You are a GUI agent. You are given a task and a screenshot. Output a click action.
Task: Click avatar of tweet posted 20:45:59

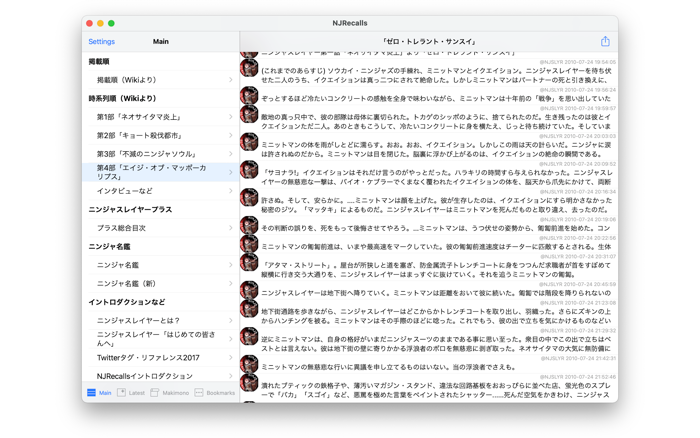(x=249, y=290)
